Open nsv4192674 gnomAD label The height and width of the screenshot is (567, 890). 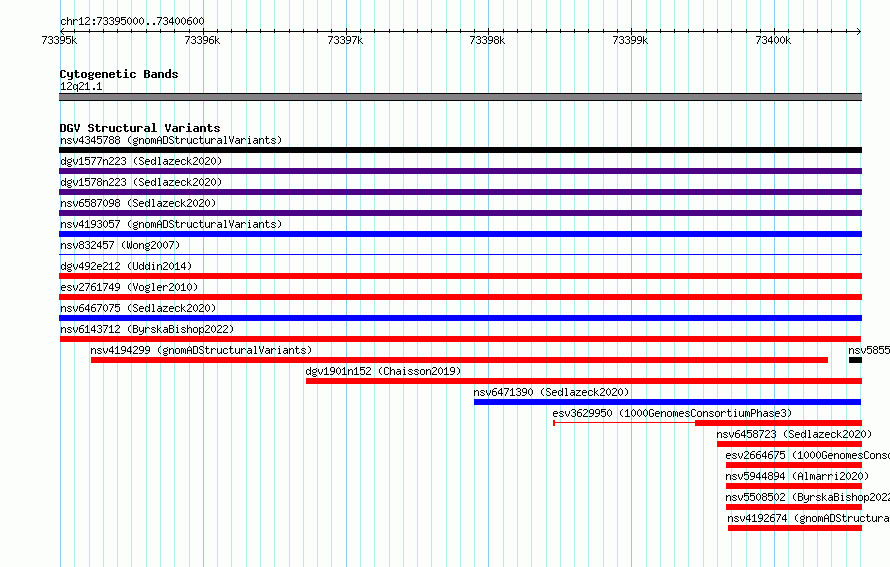click(808, 518)
